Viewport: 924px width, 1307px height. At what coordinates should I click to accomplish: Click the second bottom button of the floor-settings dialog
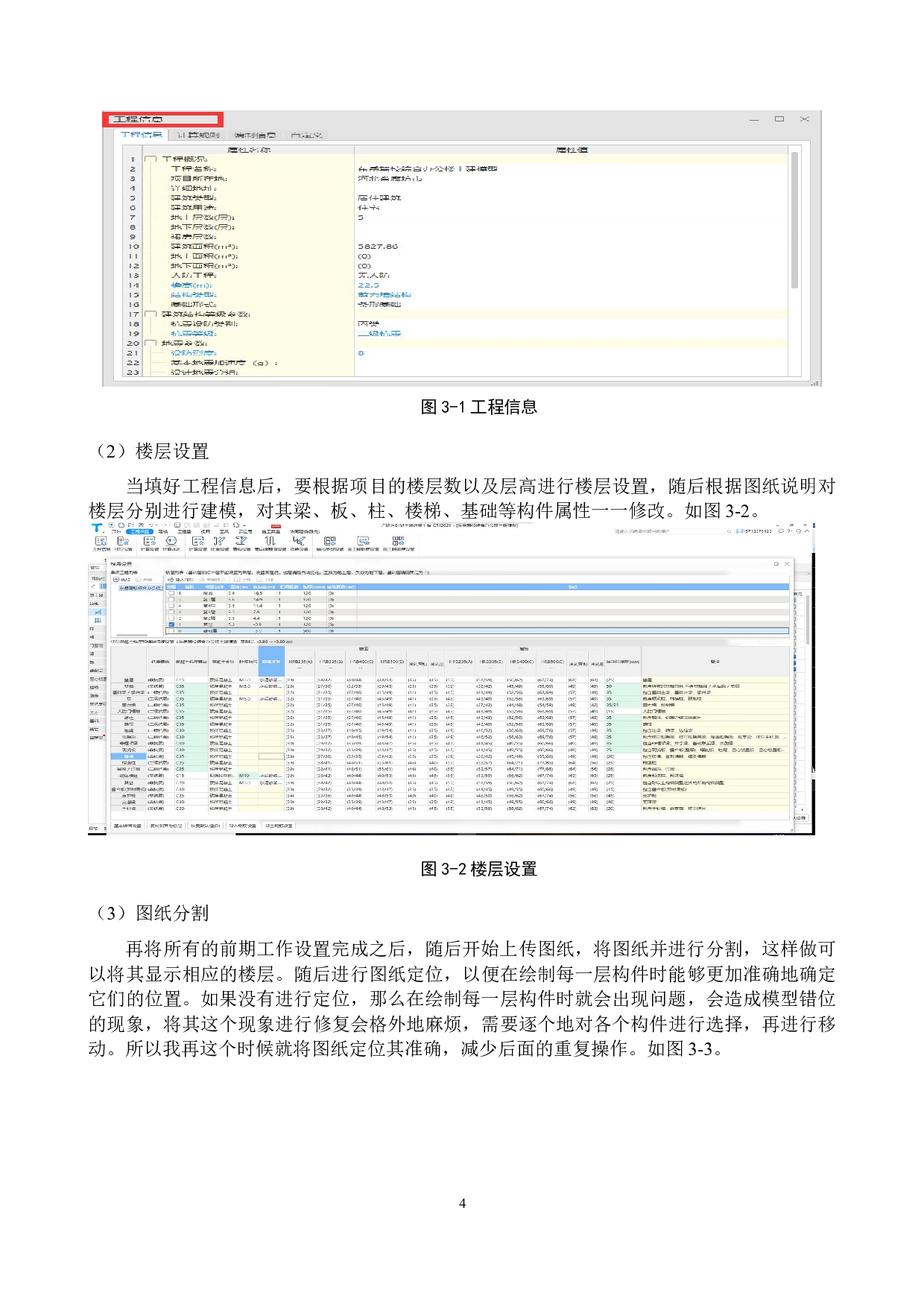click(x=165, y=826)
